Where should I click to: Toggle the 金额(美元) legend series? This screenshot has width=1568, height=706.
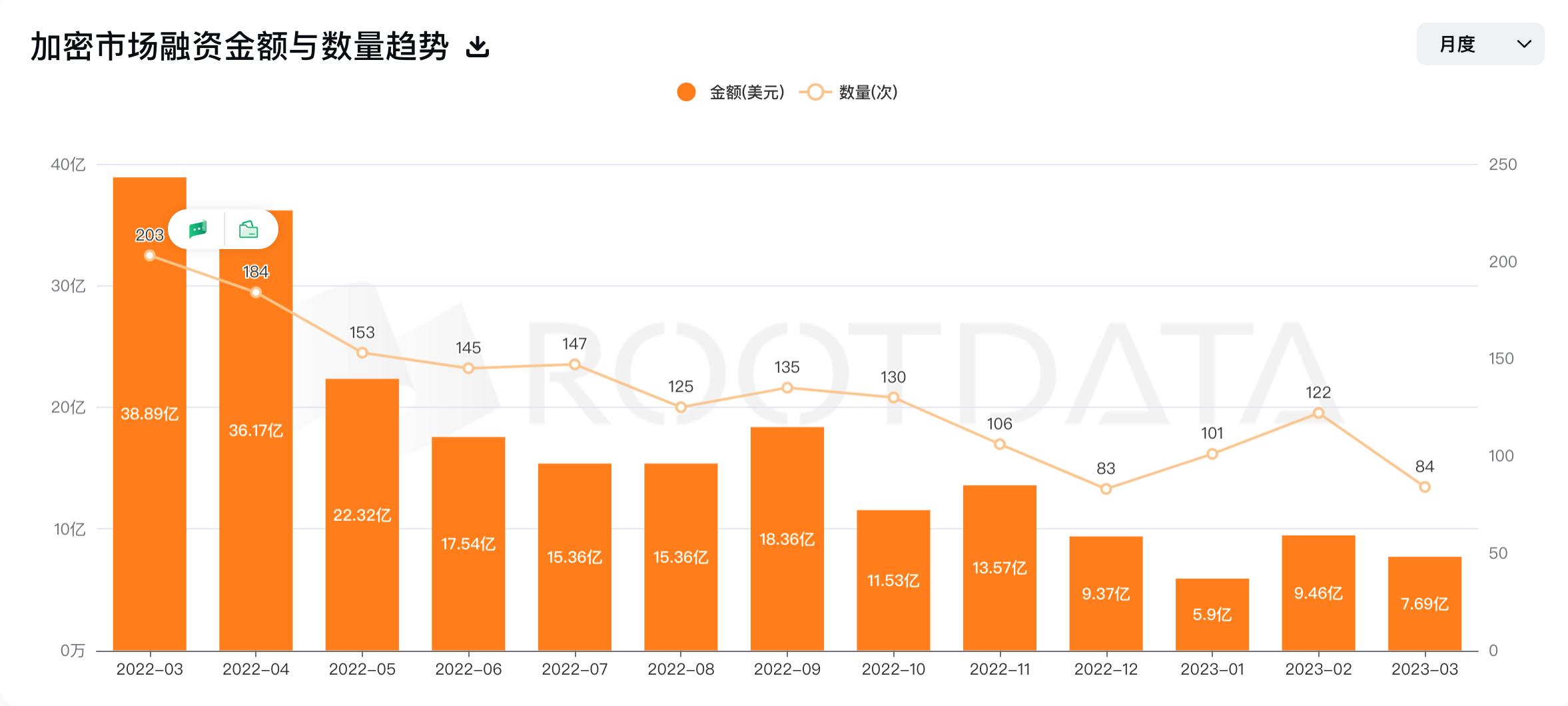731,93
